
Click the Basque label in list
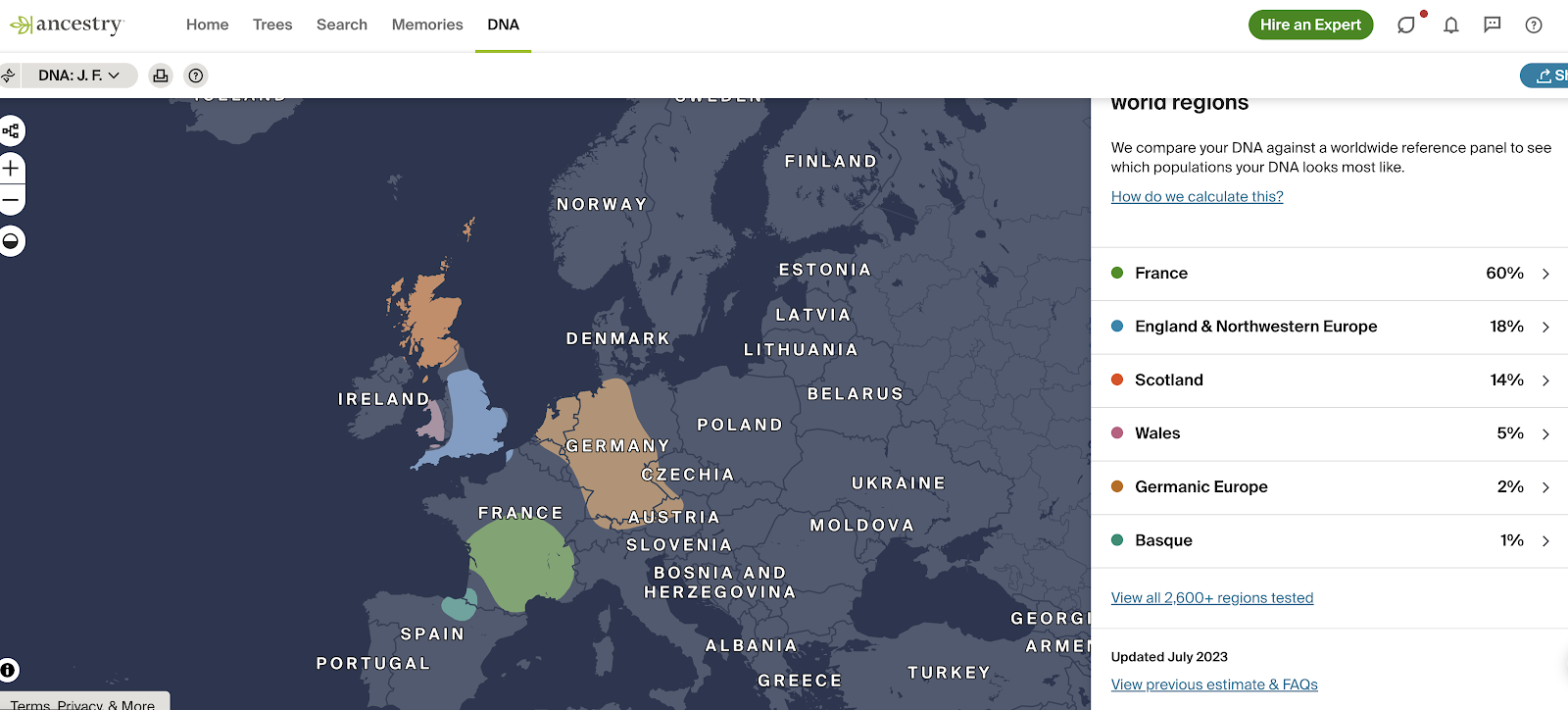(x=1163, y=540)
